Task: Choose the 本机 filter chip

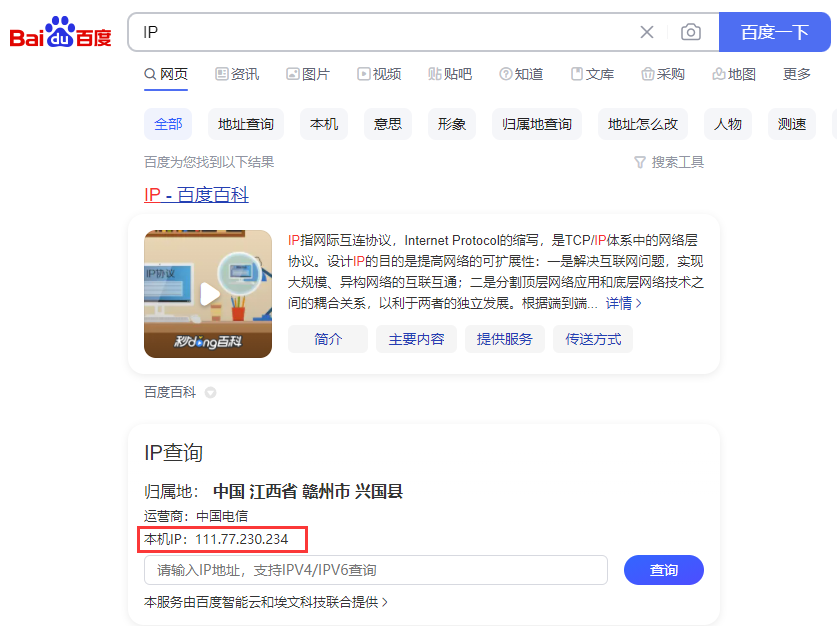Action: (x=324, y=124)
